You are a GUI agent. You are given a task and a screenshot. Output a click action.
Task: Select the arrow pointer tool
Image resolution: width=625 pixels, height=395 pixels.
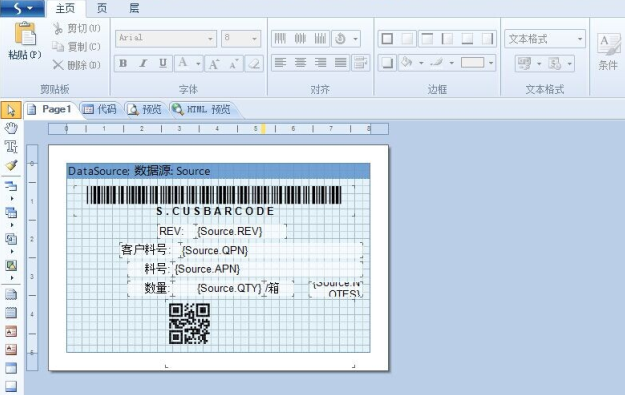click(x=11, y=110)
